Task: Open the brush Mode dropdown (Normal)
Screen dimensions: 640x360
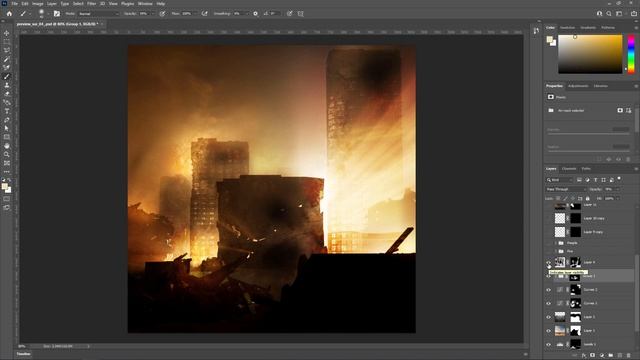Action: [x=98, y=13]
